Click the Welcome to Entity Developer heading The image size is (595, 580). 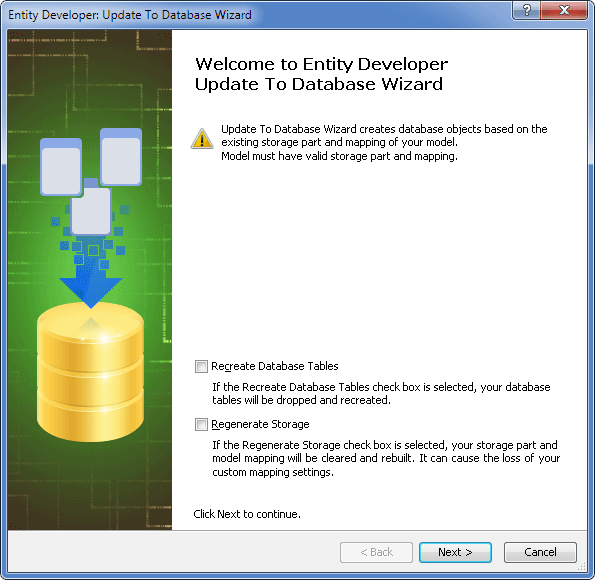tap(321, 74)
